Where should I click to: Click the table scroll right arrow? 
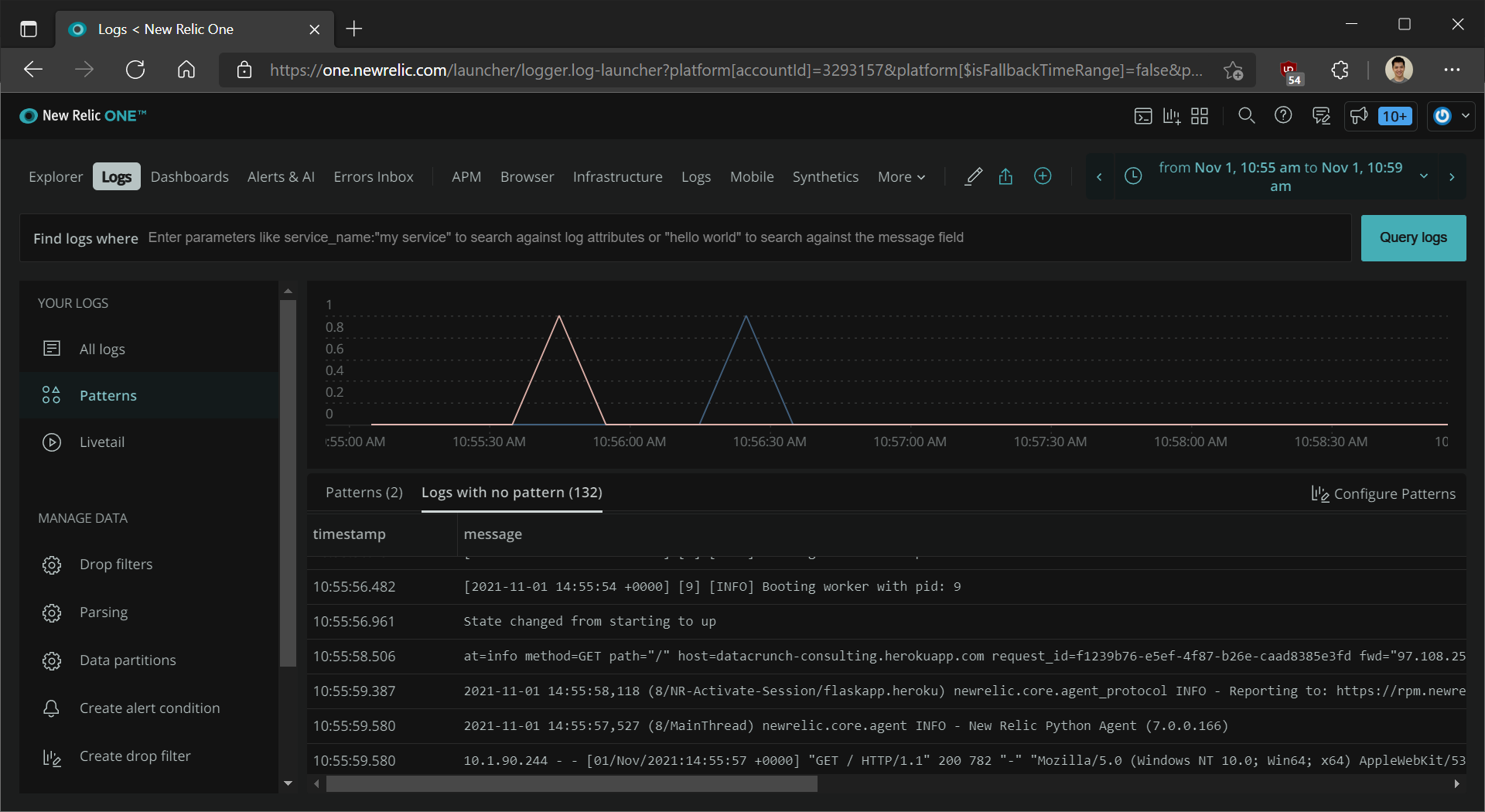pos(1457,784)
